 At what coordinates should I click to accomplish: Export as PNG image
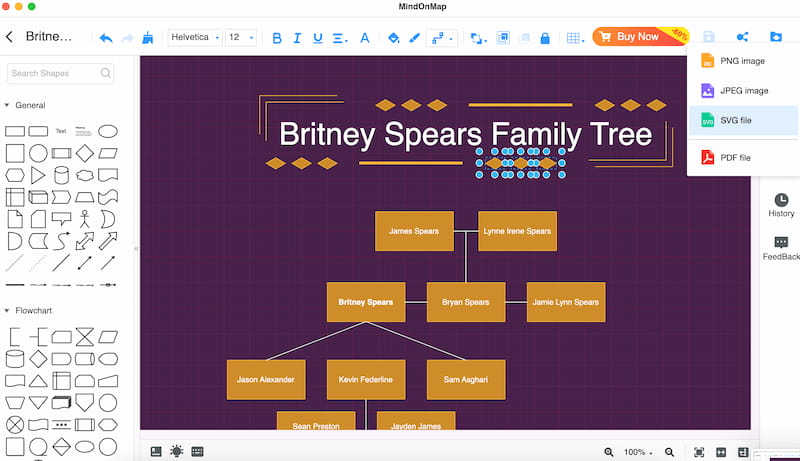coord(743,61)
